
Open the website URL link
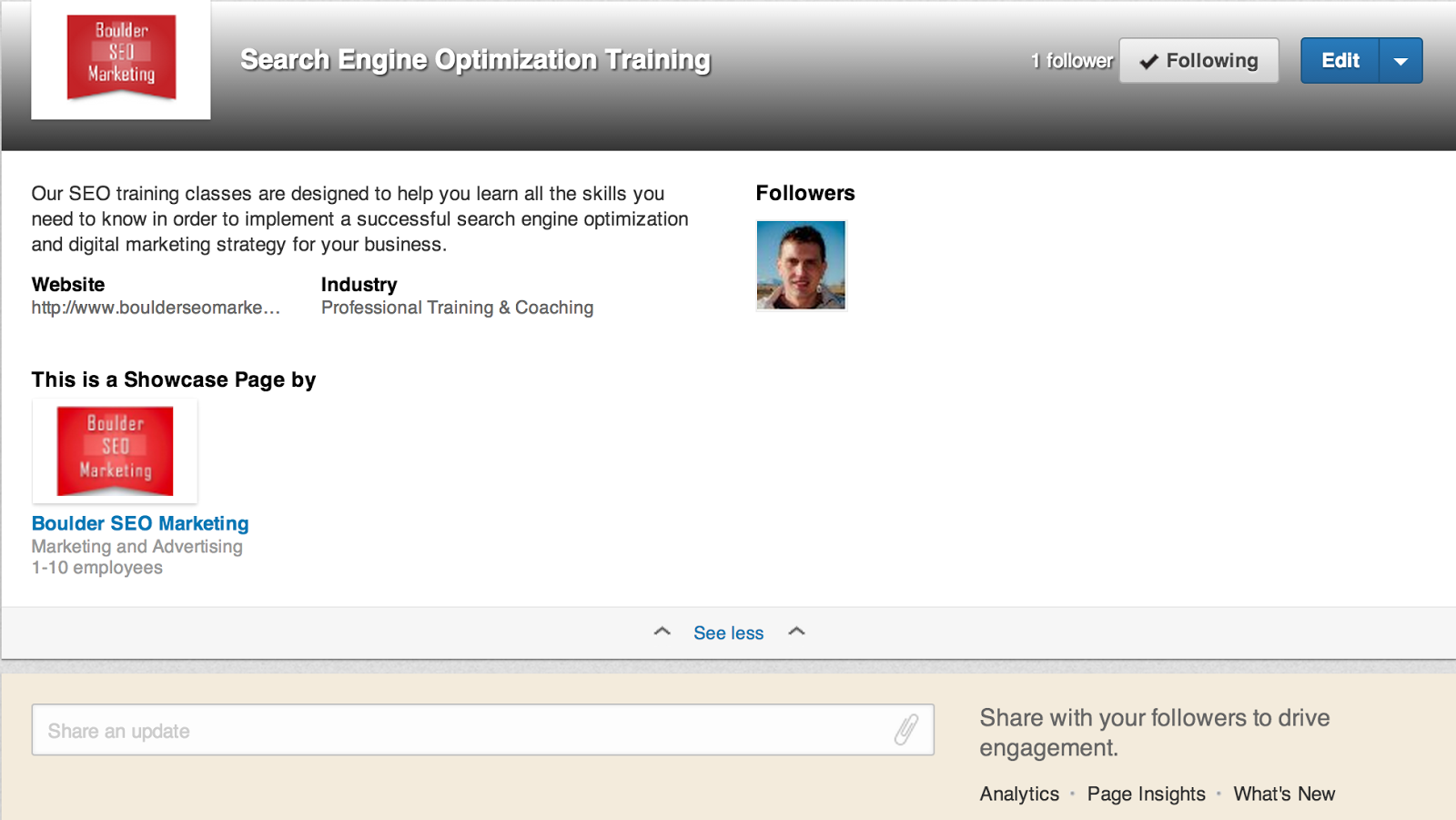[156, 308]
